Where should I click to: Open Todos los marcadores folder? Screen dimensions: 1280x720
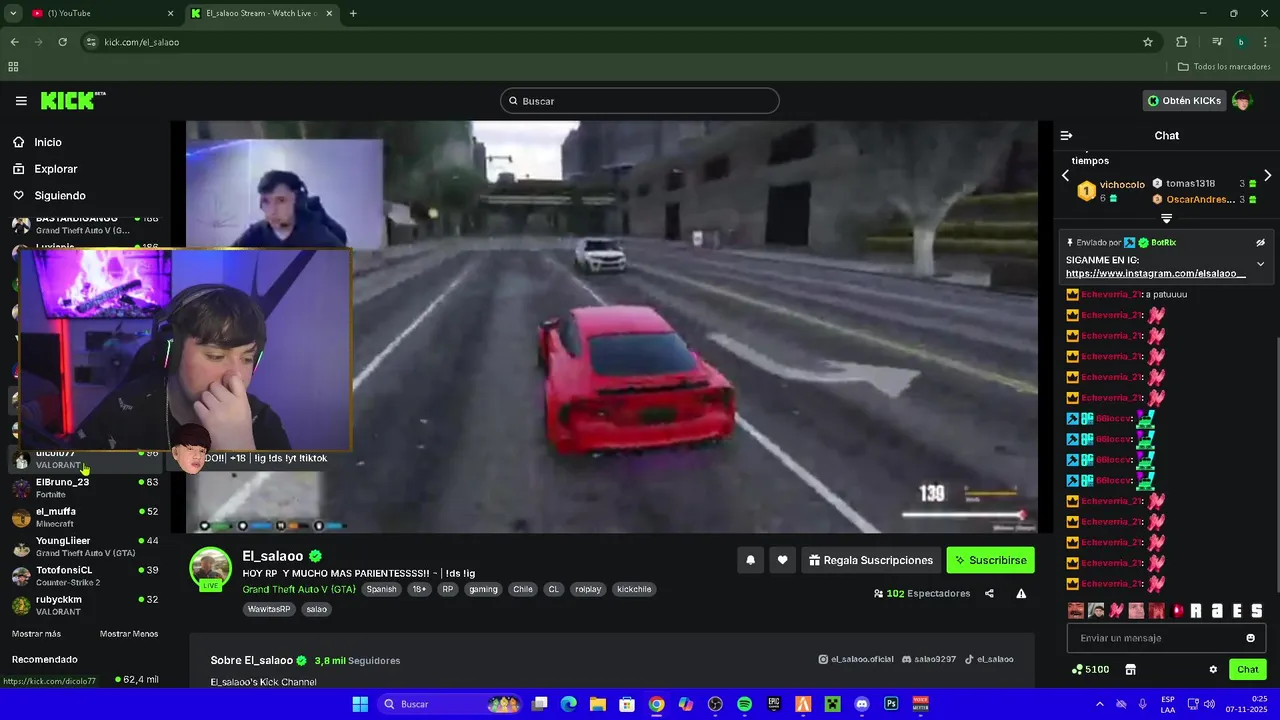[1224, 67]
